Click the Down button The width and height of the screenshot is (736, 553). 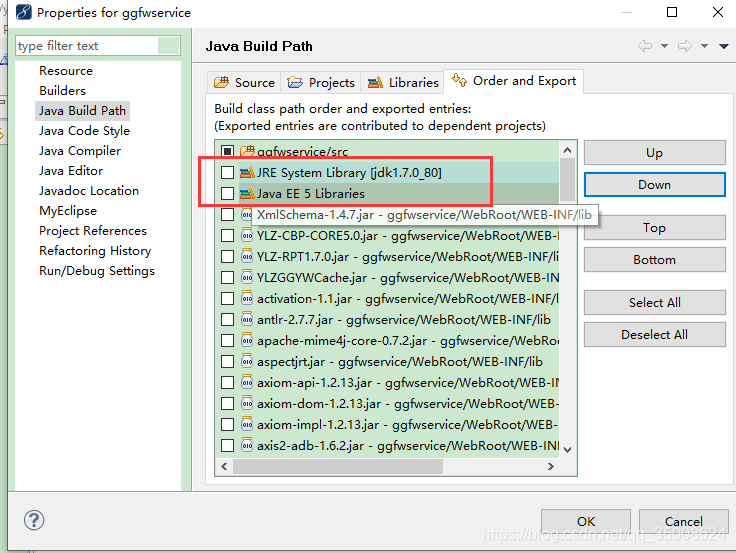click(654, 184)
